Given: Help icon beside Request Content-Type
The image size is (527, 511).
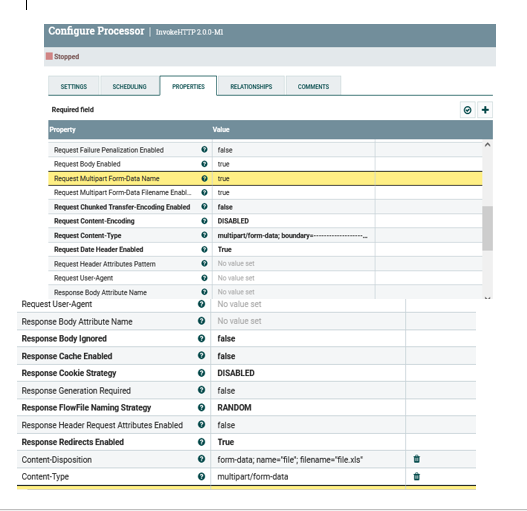Looking at the screenshot, I should coord(204,235).
